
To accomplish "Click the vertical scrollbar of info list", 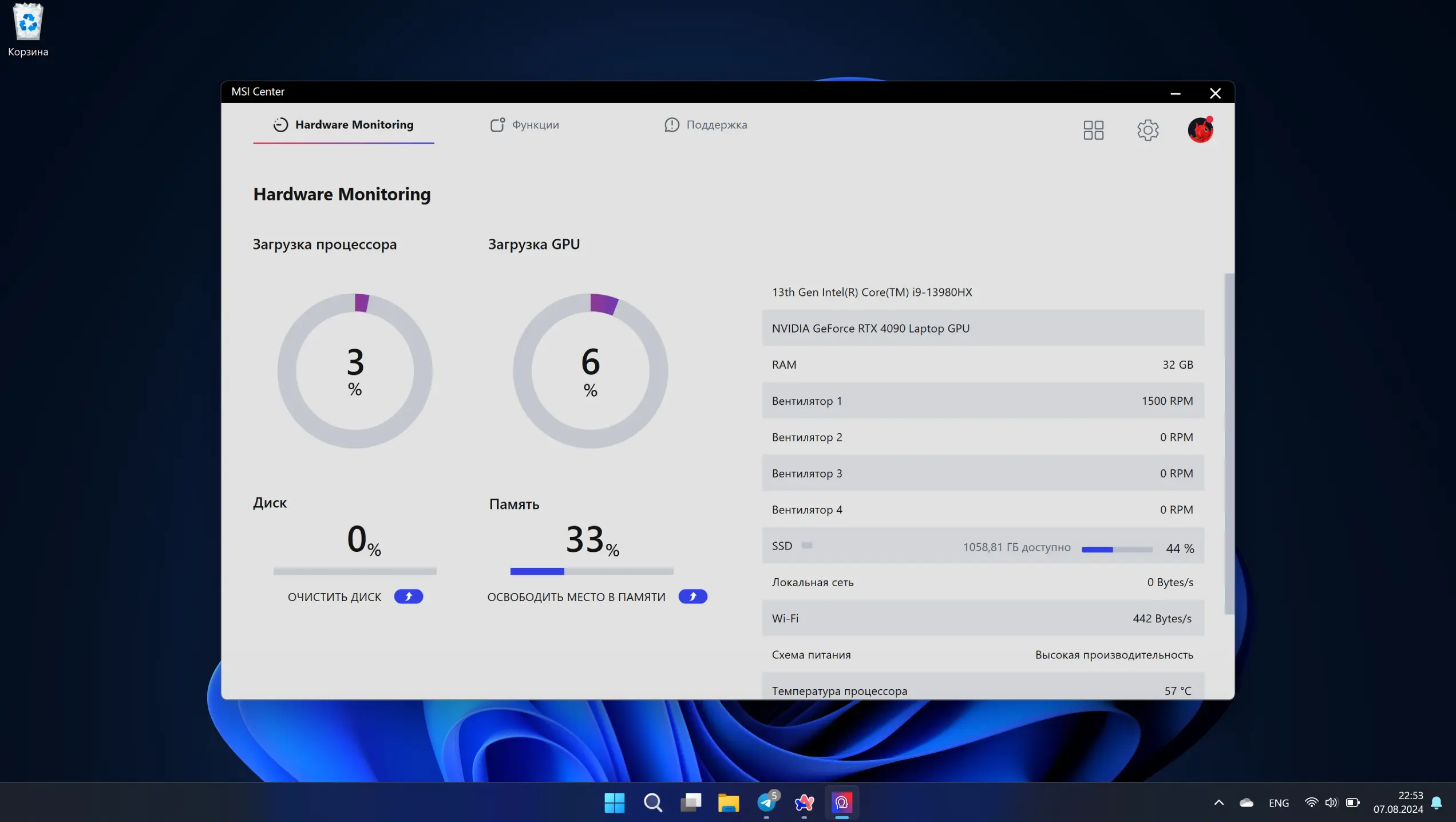I will coord(1229,444).
